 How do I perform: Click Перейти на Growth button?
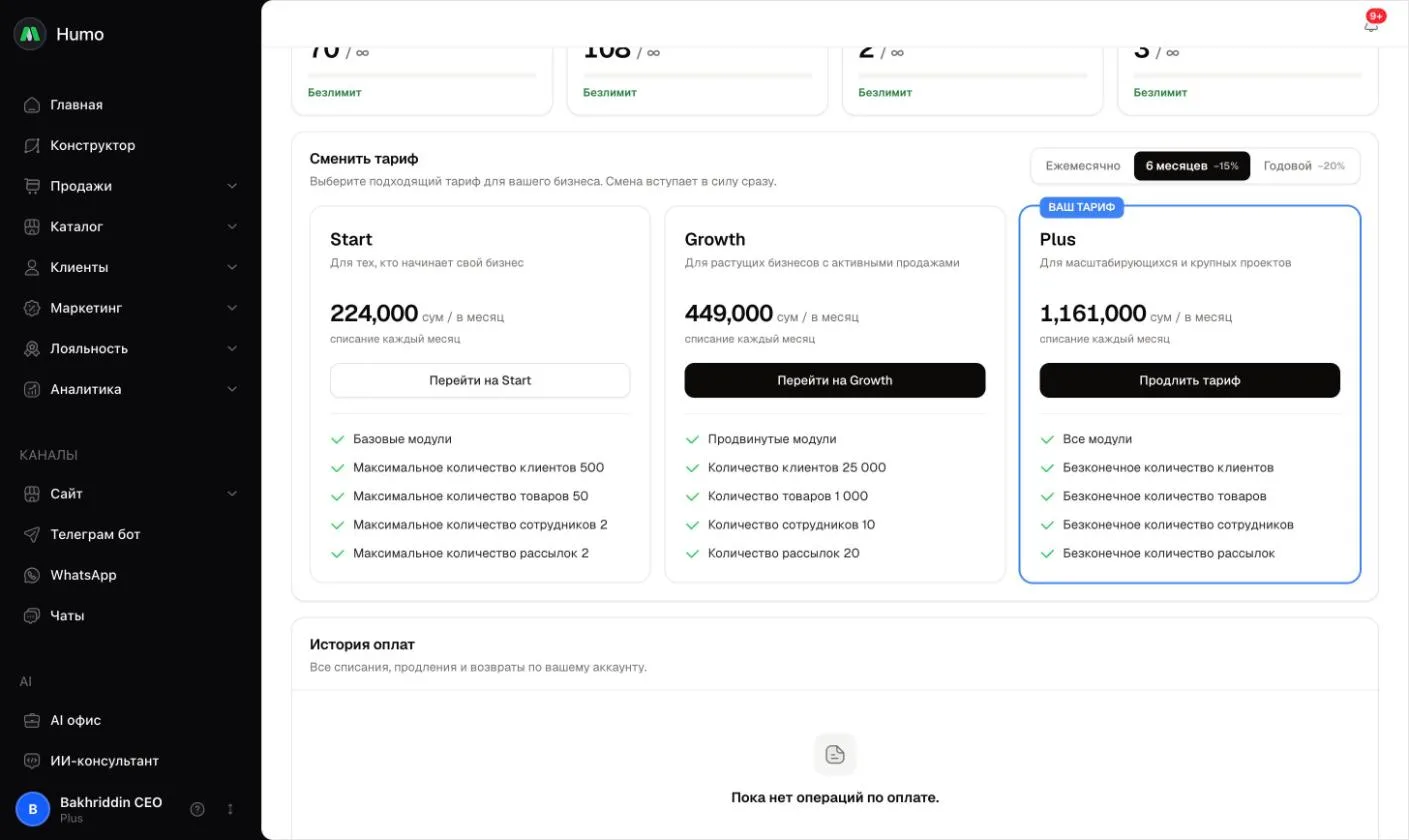click(835, 381)
